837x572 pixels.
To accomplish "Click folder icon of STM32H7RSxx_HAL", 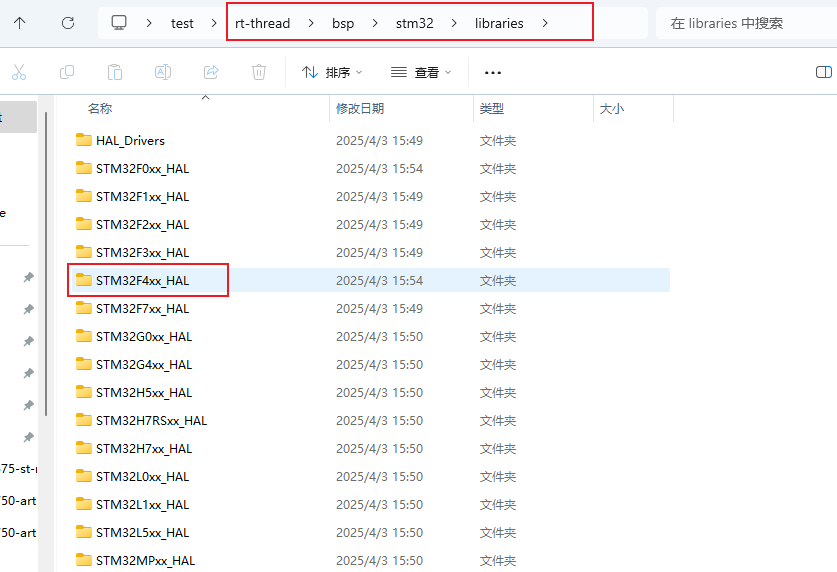I will 84,420.
